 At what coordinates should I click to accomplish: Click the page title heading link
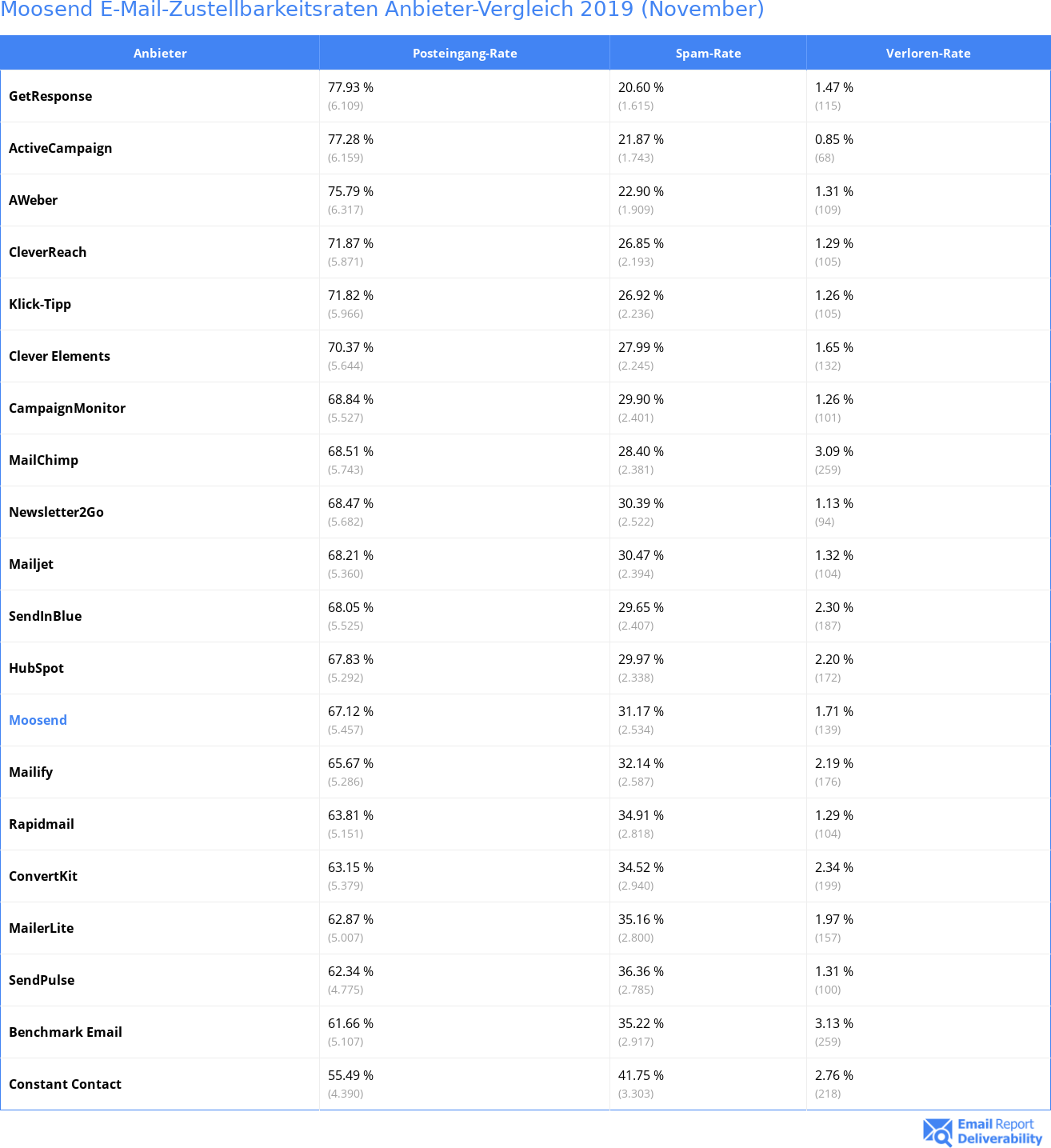tap(382, 10)
